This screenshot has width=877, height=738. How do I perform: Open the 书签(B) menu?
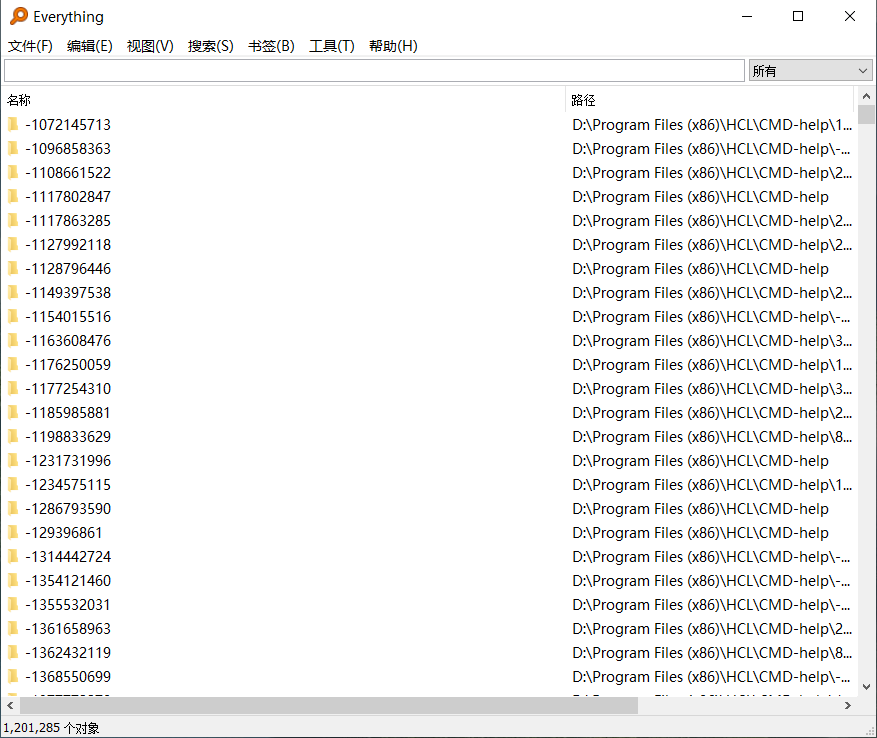[271, 46]
